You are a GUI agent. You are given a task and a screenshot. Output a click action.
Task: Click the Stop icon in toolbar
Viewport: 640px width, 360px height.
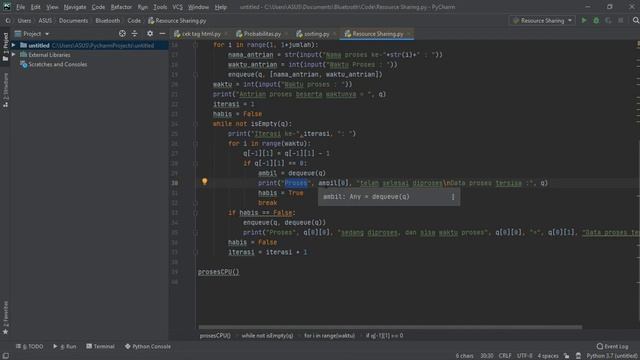tap(621, 20)
